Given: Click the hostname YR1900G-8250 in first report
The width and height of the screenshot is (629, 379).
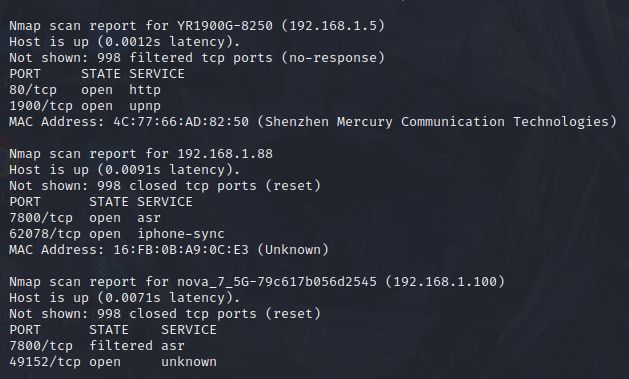Looking at the screenshot, I should click(x=225, y=26).
